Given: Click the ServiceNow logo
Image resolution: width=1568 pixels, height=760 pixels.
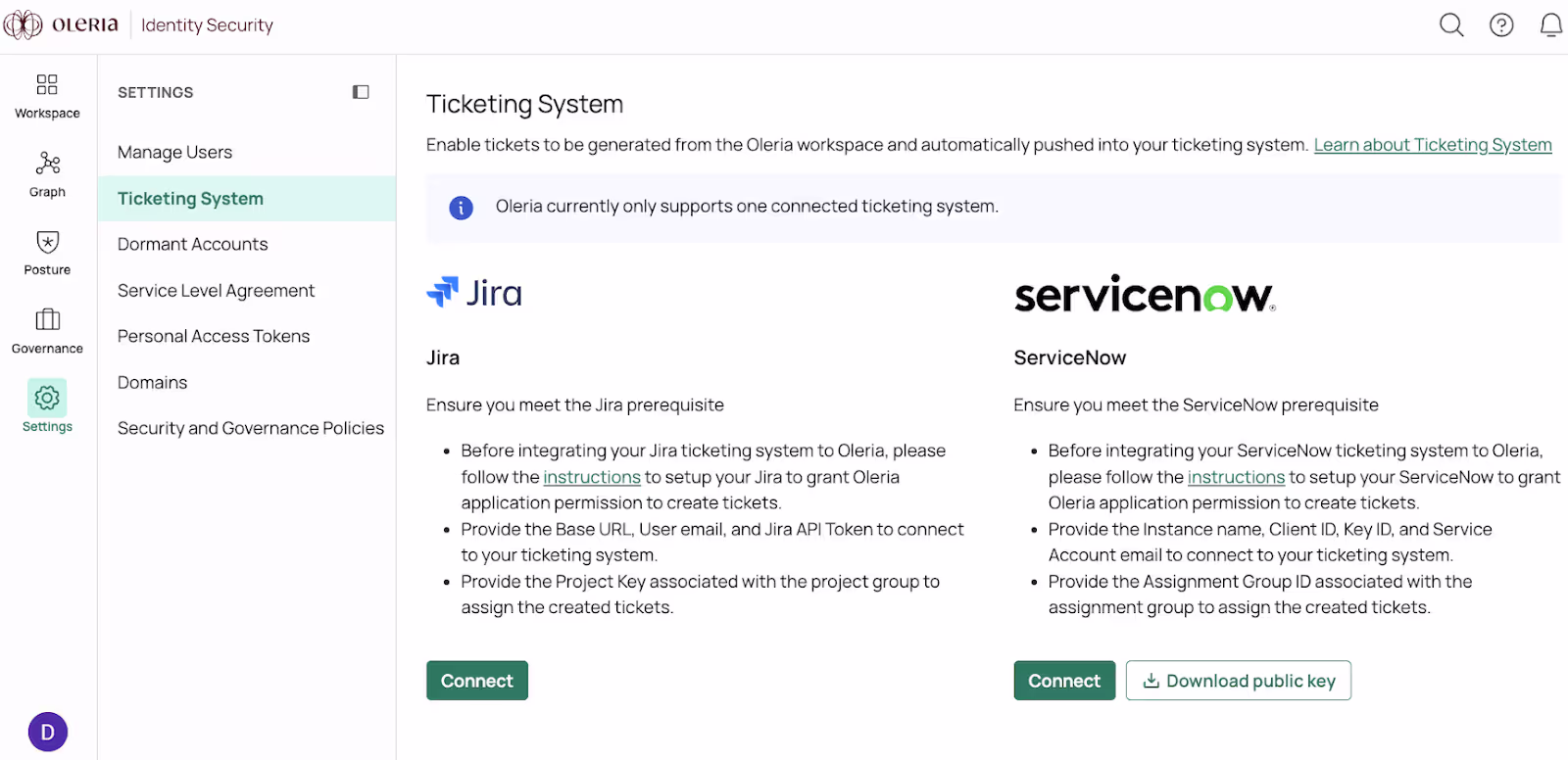Looking at the screenshot, I should click(x=1145, y=294).
